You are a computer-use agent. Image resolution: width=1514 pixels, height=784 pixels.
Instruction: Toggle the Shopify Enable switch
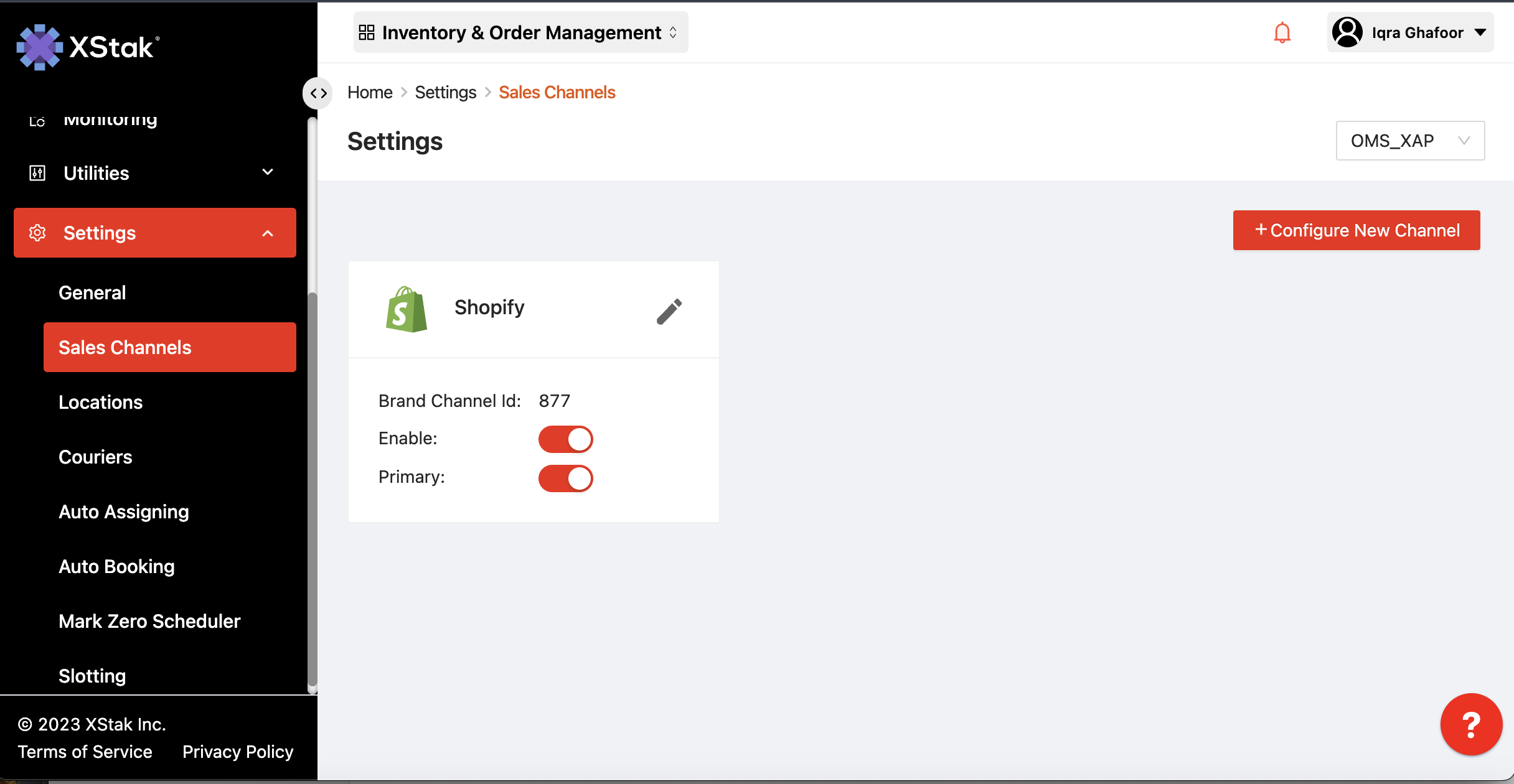565,439
